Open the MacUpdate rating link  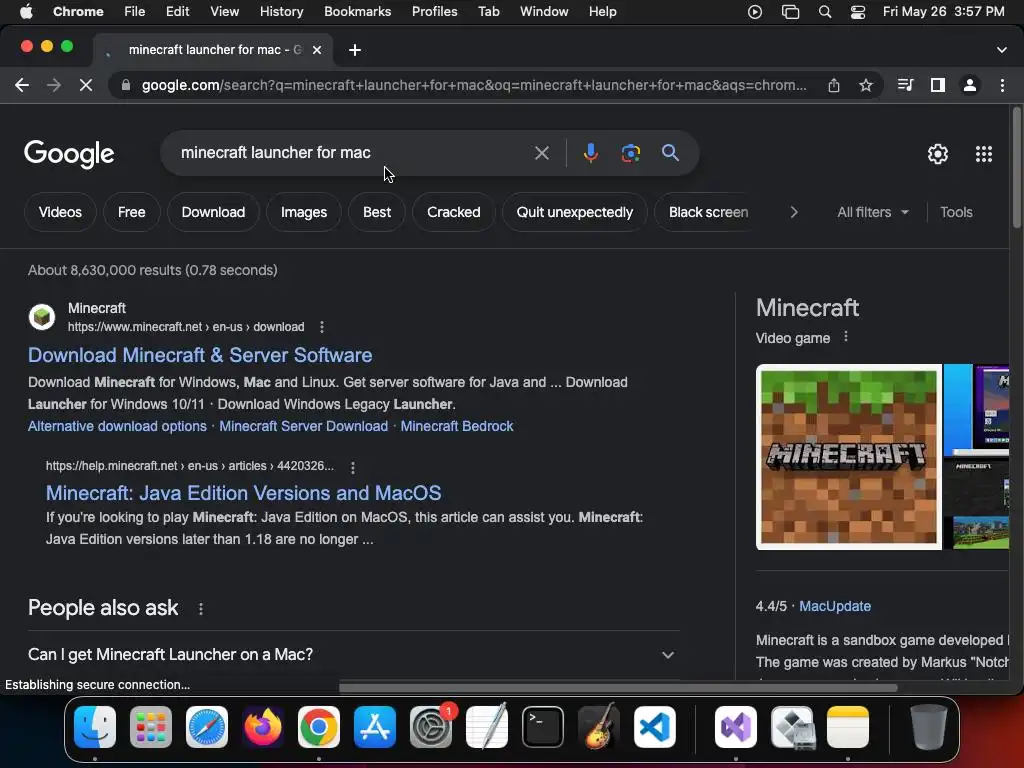(835, 606)
